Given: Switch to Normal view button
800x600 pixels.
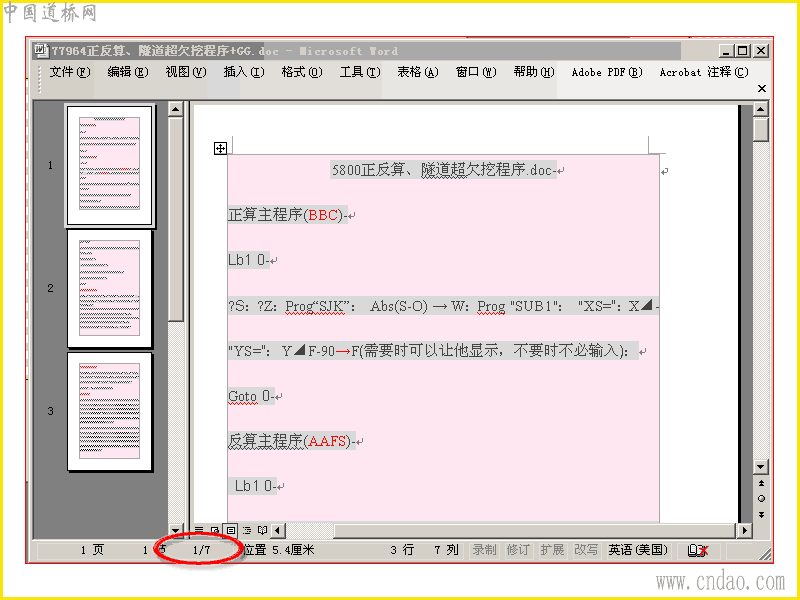Looking at the screenshot, I should coord(199,531).
